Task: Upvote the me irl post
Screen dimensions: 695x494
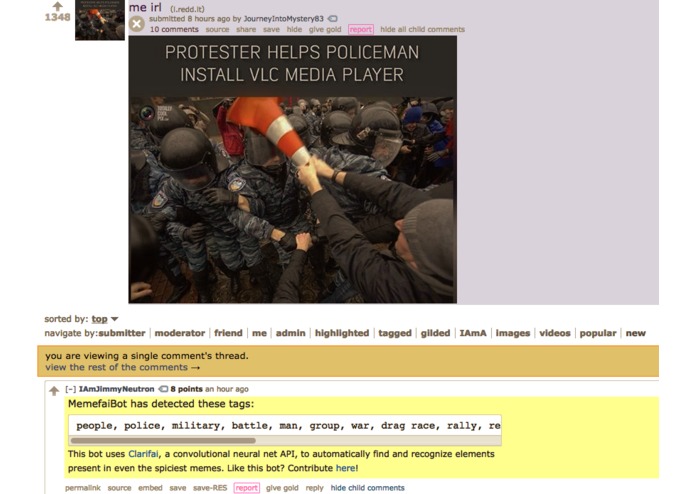Action: [57, 6]
